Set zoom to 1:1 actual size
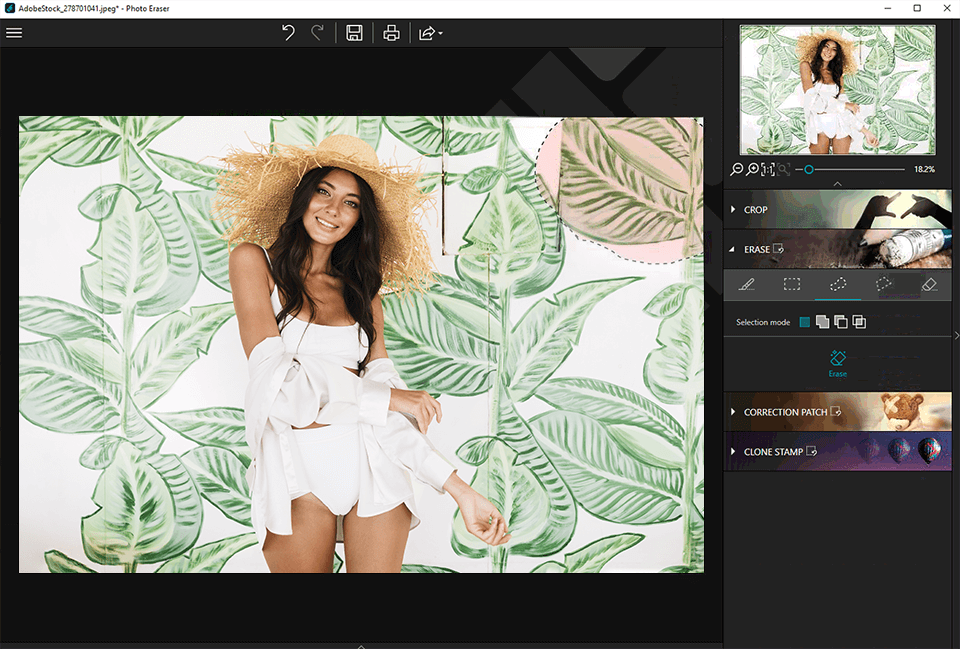960x649 pixels. pos(768,170)
